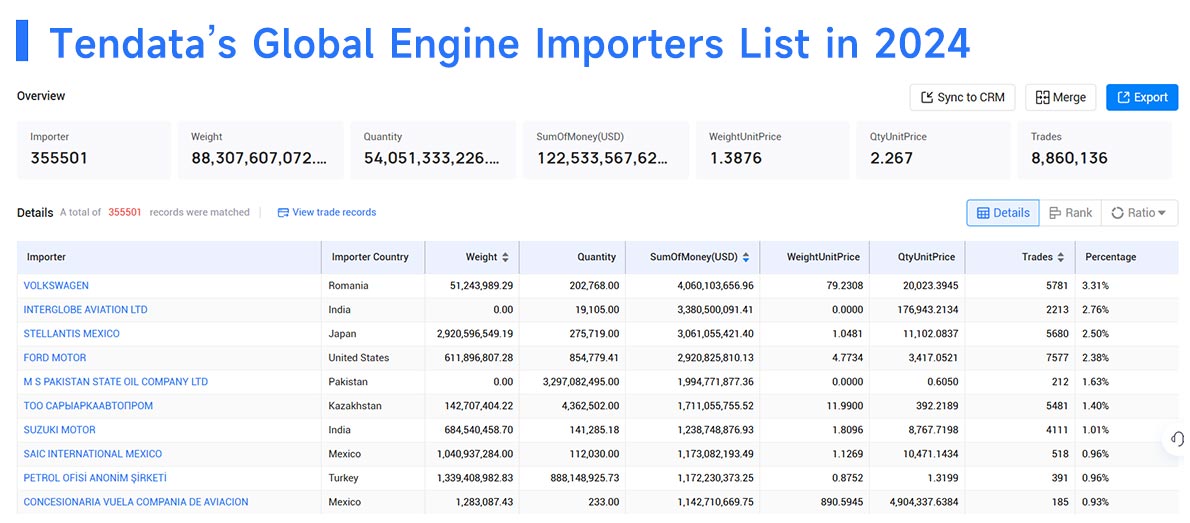Open SUZUKI MOTOR importer link
This screenshot has height=523, width=1190.
click(60, 430)
